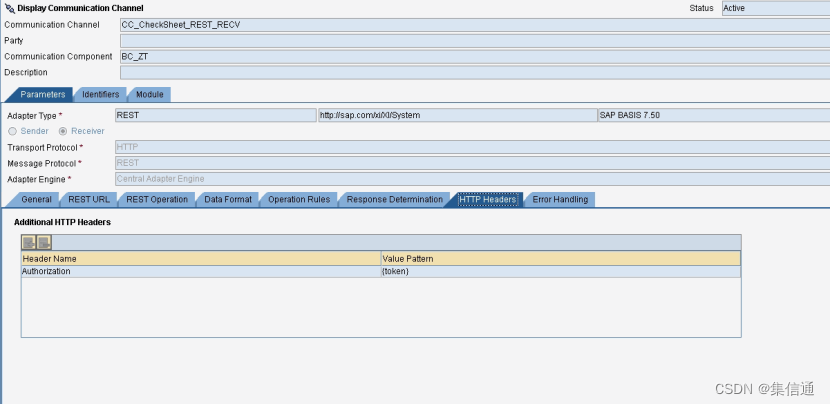The width and height of the screenshot is (830, 405).
Task: Click the Adapter Engine label
Action: pyautogui.click(x=36, y=179)
